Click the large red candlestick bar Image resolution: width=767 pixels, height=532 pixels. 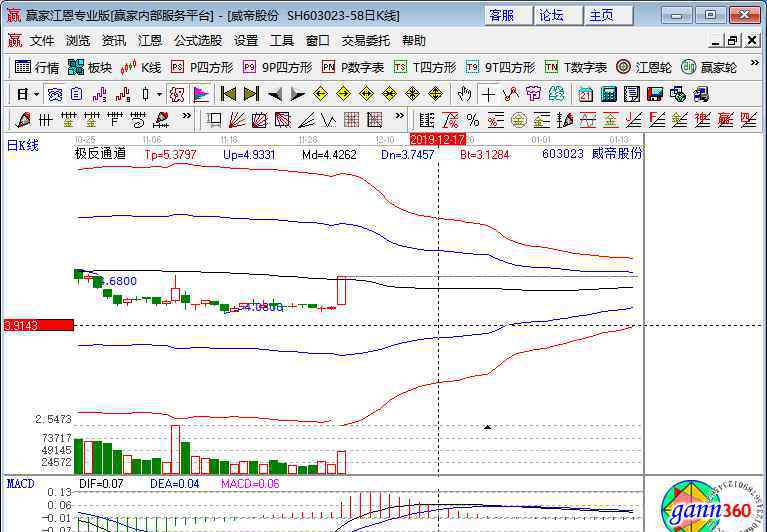pyautogui.click(x=341, y=290)
